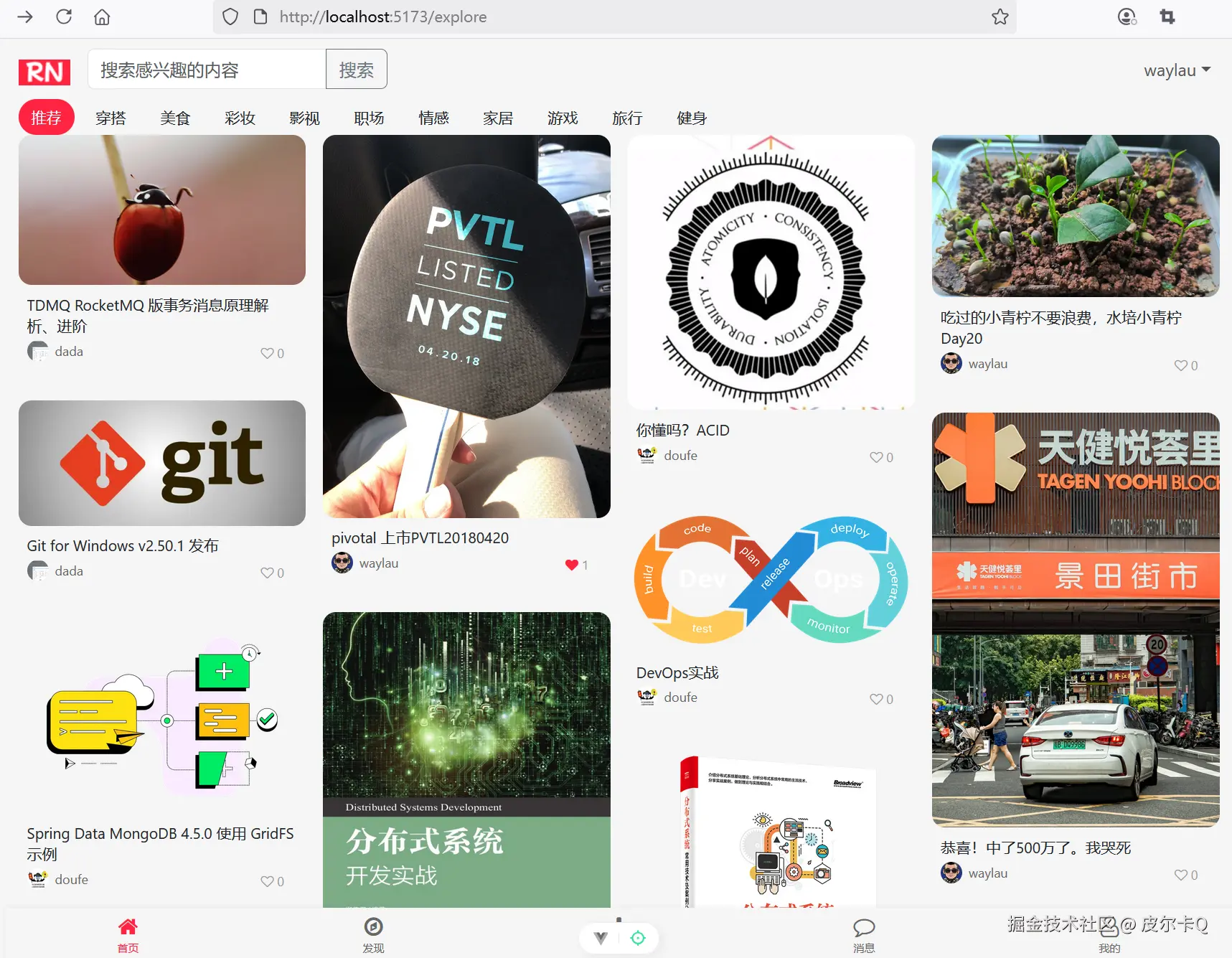1232x958 pixels.
Task: Click the shield icon to open protections panel
Action: click(x=230, y=17)
